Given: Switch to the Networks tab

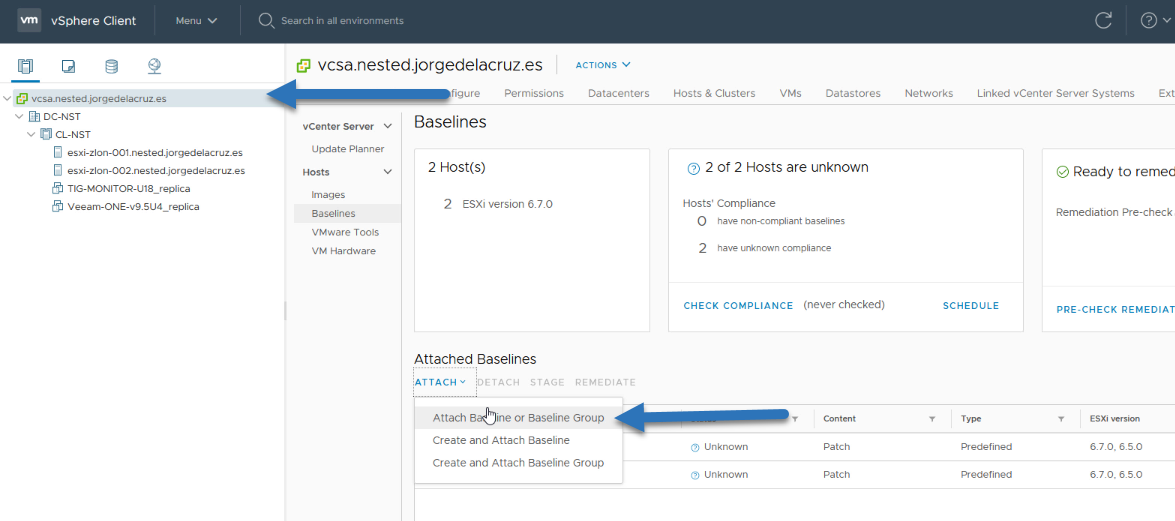Looking at the screenshot, I should pyautogui.click(x=928, y=93).
